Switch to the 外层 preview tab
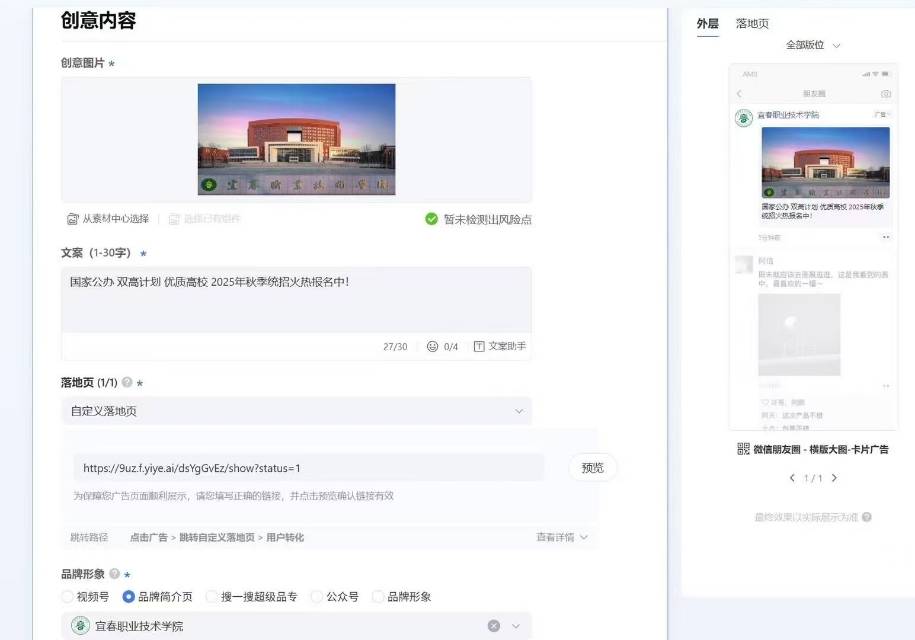This screenshot has height=640, width=915. pyautogui.click(x=707, y=24)
